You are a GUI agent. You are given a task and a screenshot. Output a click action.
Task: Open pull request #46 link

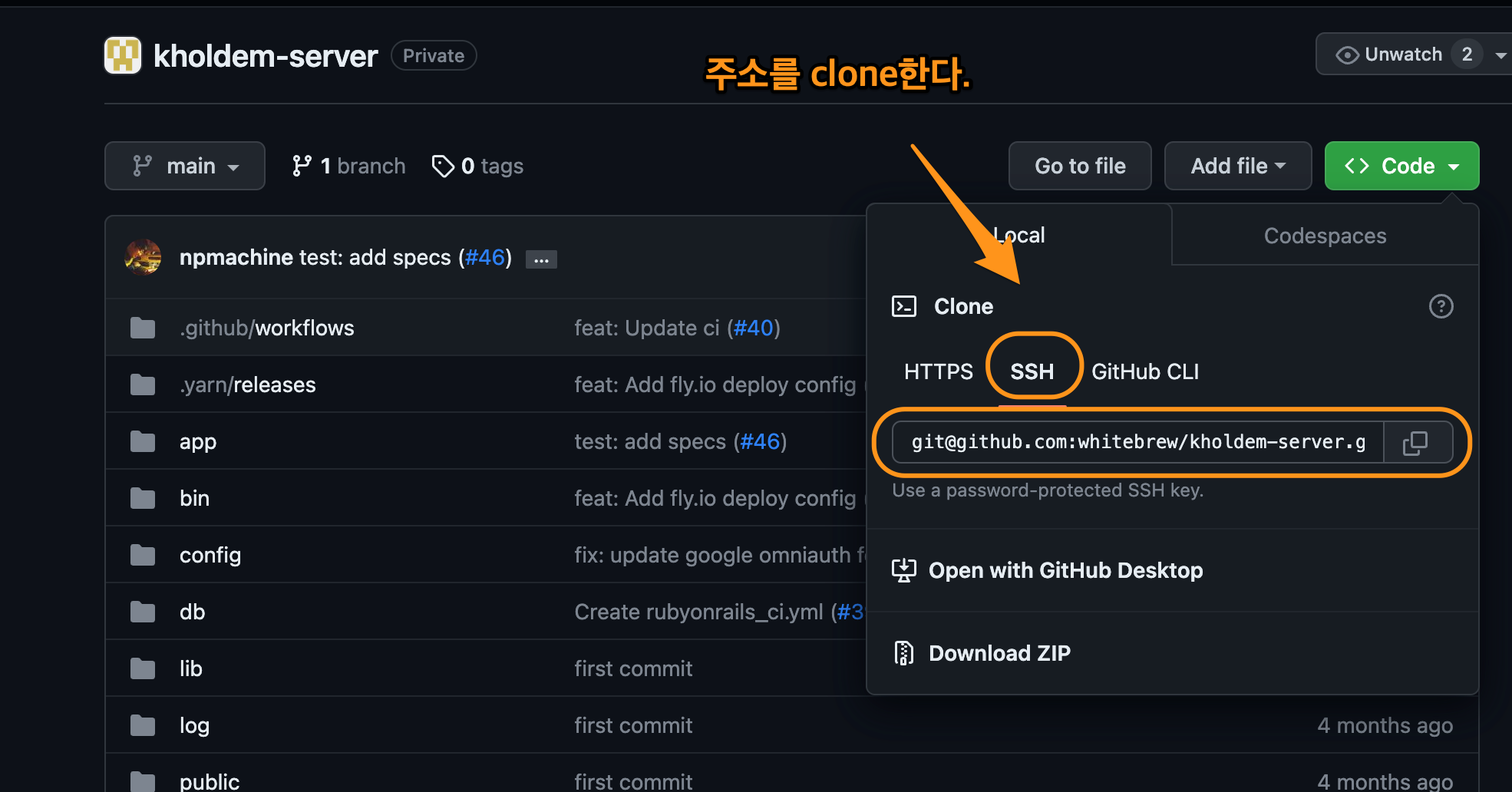(x=484, y=257)
